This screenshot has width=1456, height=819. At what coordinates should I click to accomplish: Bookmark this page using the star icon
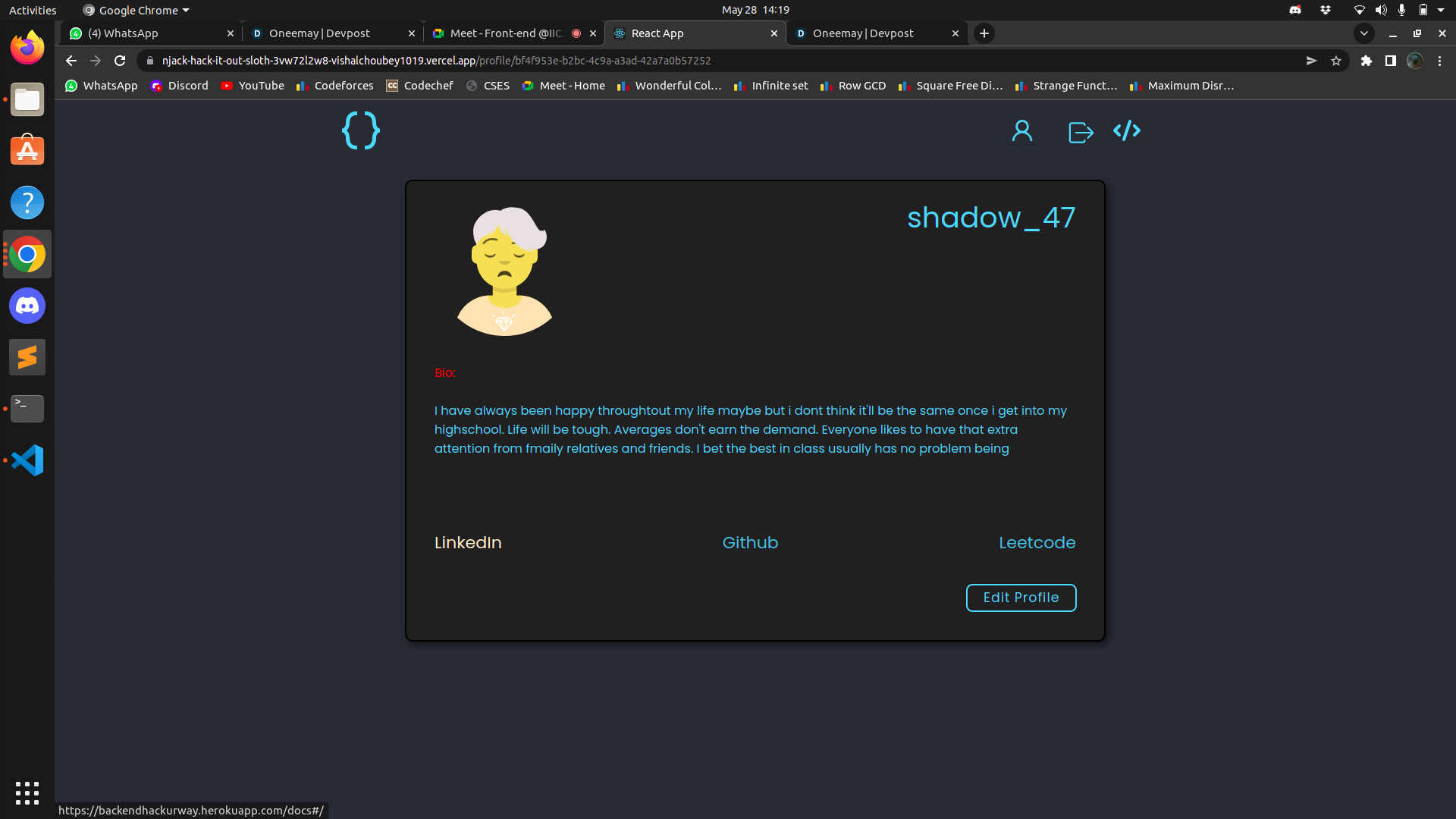[1336, 61]
